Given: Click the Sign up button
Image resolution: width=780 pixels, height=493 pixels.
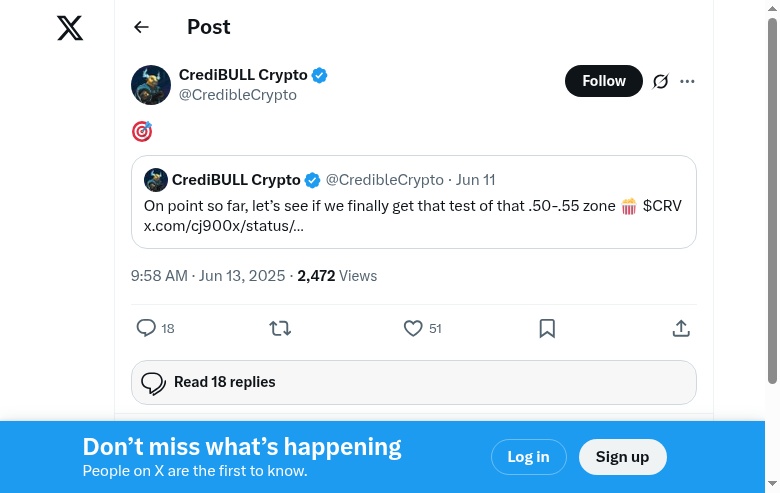Looking at the screenshot, I should tap(622, 457).
